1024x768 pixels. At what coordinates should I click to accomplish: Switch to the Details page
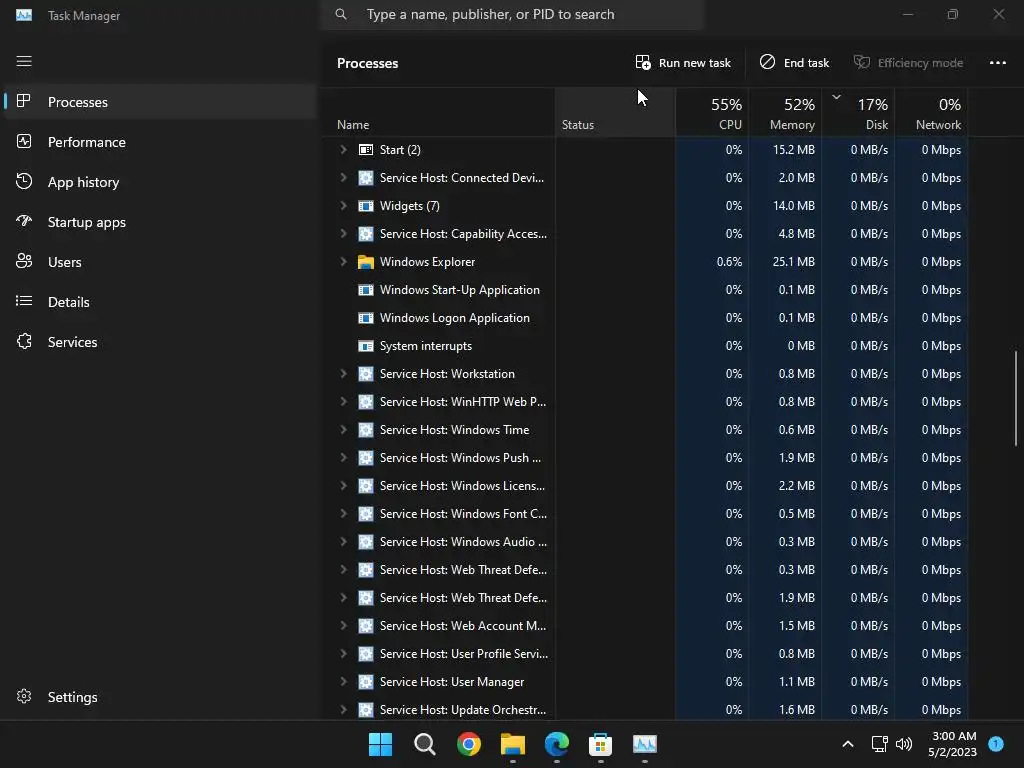(159, 302)
